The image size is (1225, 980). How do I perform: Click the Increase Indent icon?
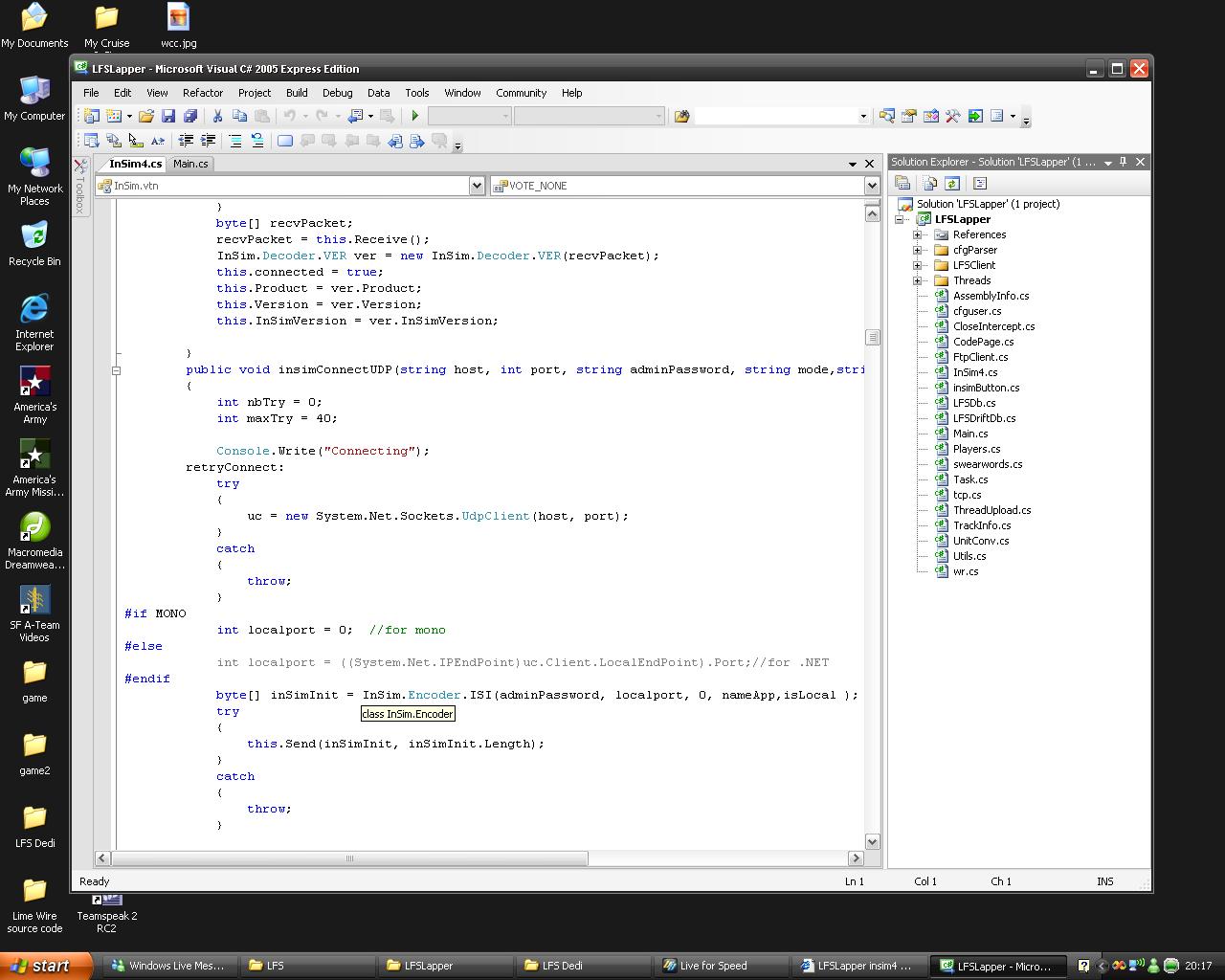click(x=208, y=141)
